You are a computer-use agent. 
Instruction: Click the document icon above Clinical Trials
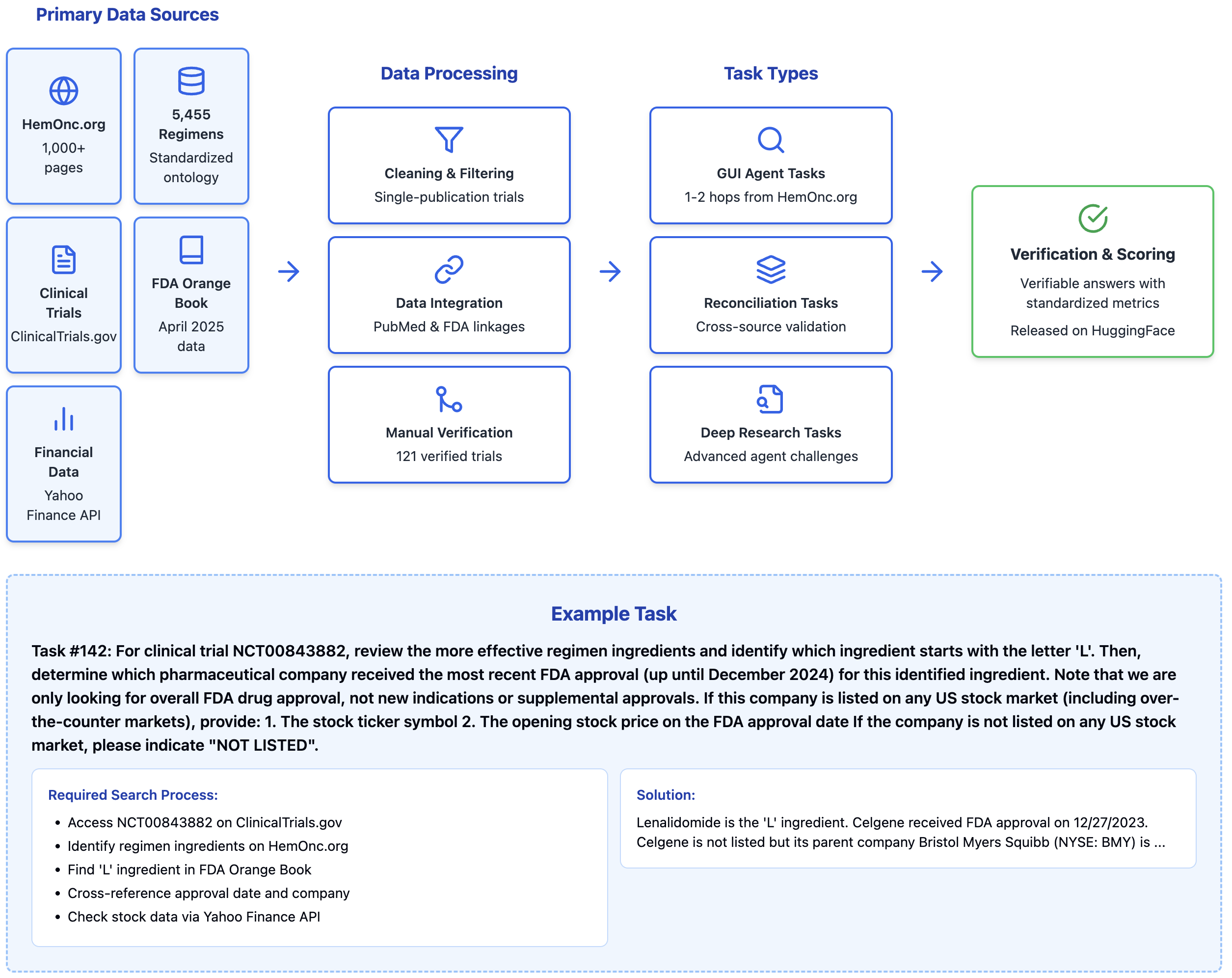(x=63, y=260)
